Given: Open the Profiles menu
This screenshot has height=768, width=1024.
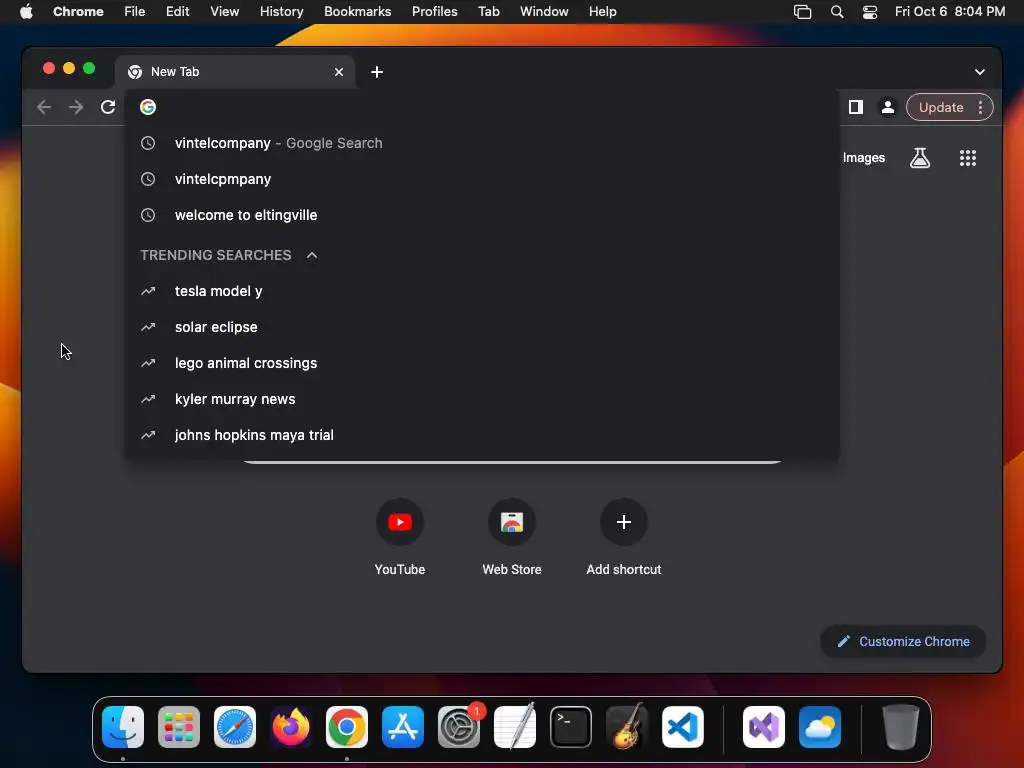Looking at the screenshot, I should tap(434, 11).
